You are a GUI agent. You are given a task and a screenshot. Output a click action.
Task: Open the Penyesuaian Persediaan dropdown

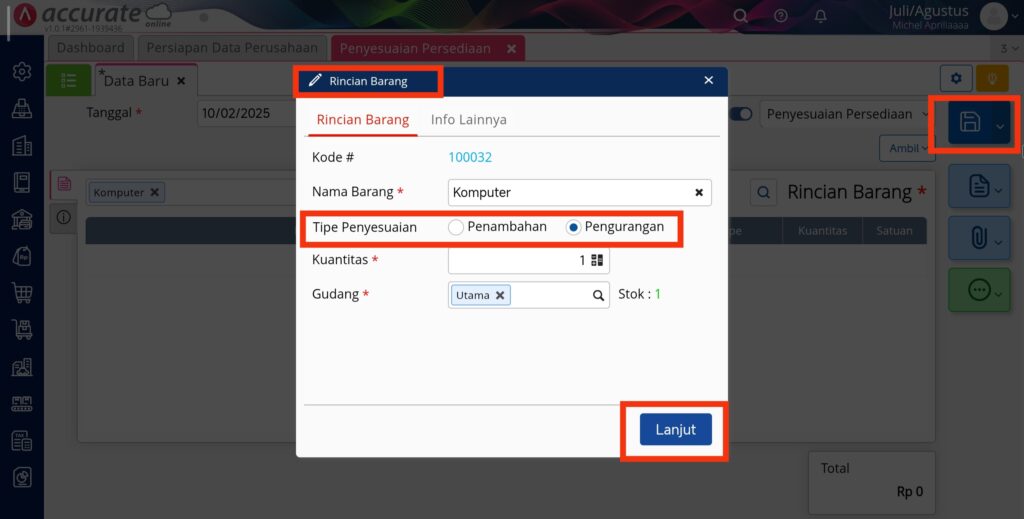click(846, 114)
